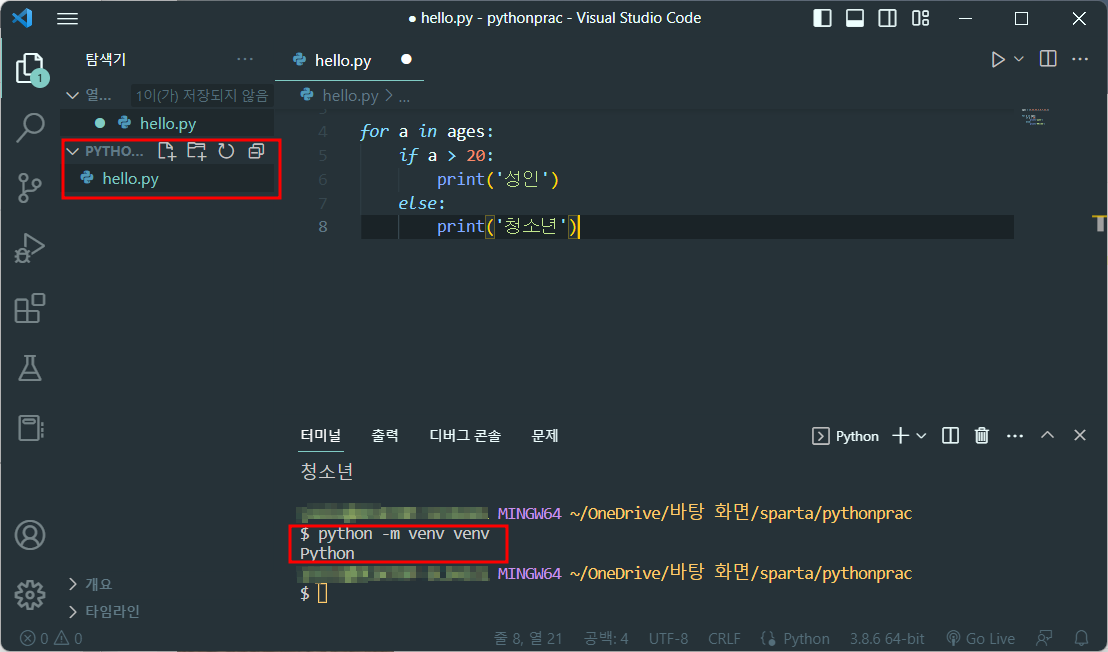Click the unsaved dot on hello.py tab
Image resolution: width=1108 pixels, height=652 pixels.
click(406, 59)
